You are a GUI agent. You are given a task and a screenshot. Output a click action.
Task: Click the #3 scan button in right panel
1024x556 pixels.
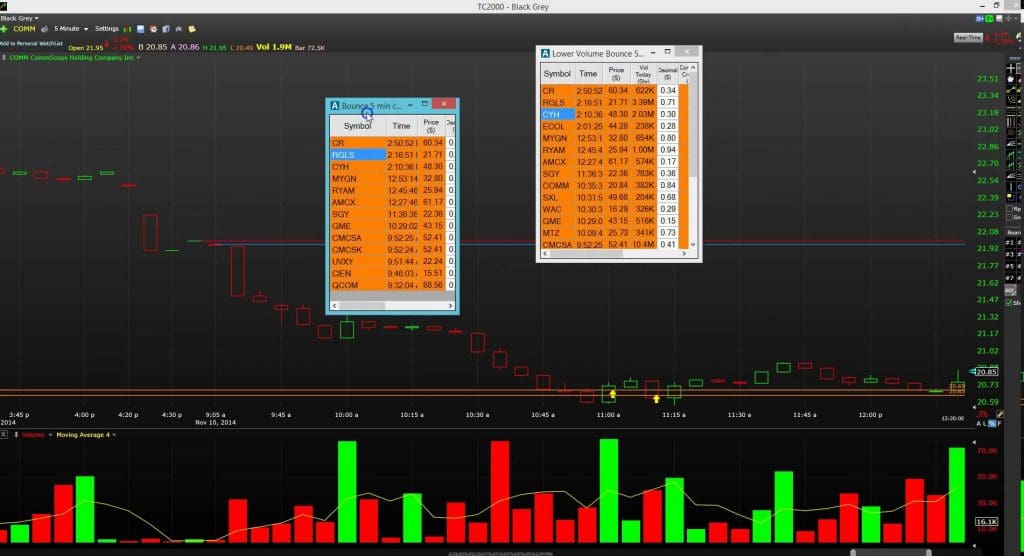(1010, 254)
